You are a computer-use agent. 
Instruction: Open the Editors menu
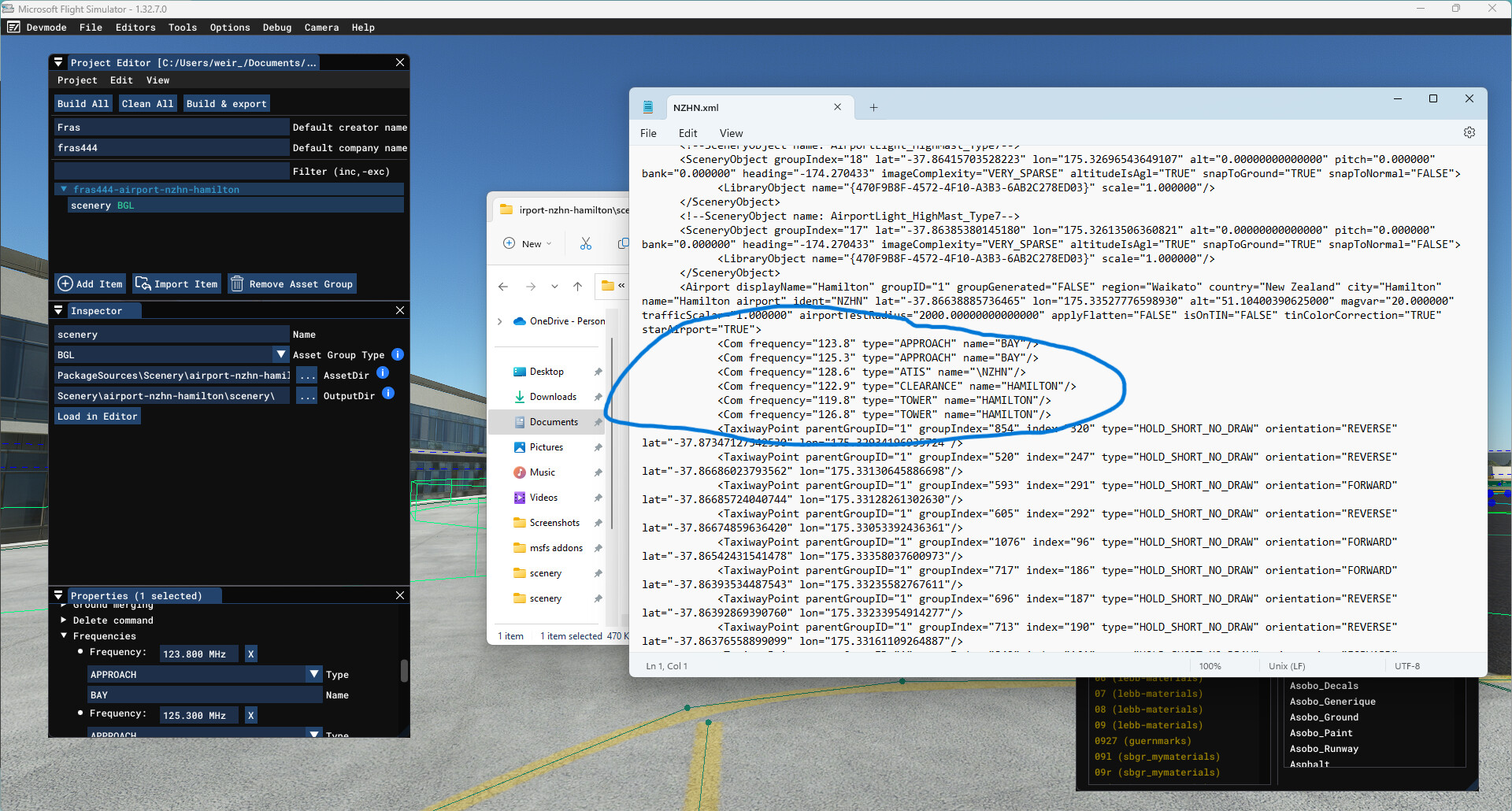135,27
